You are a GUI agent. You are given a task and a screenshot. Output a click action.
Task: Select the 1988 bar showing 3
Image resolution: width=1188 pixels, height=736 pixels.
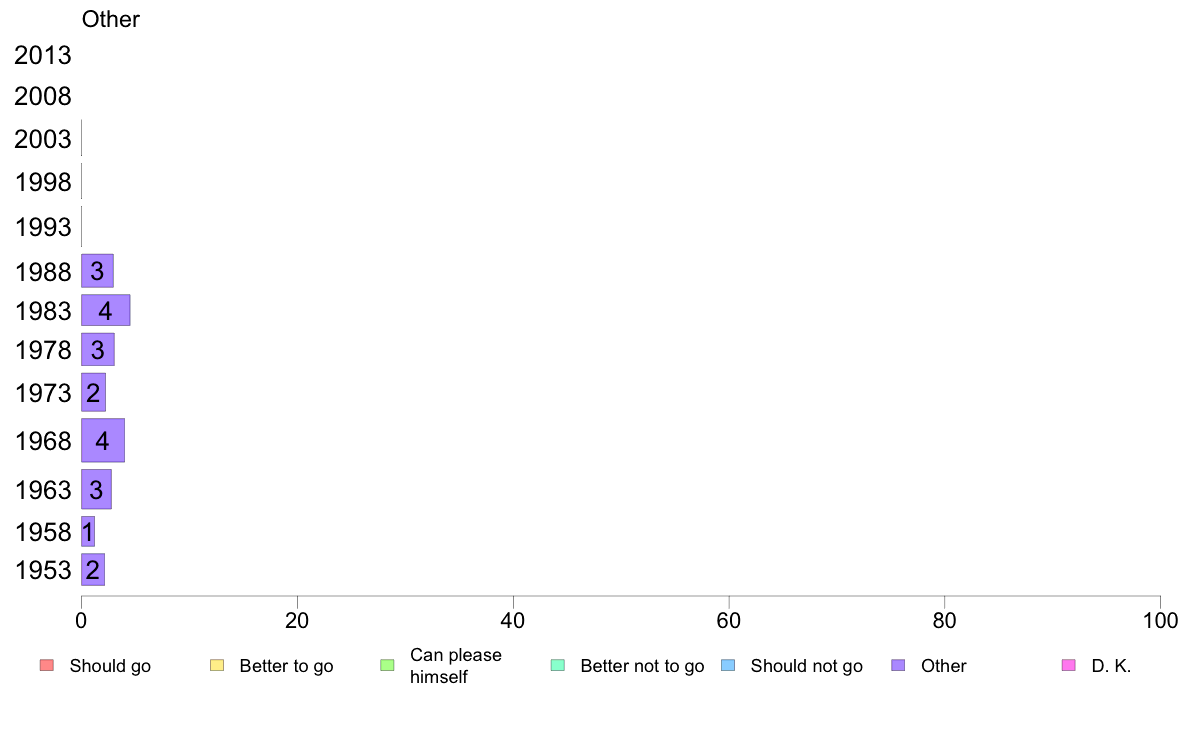pos(97,271)
